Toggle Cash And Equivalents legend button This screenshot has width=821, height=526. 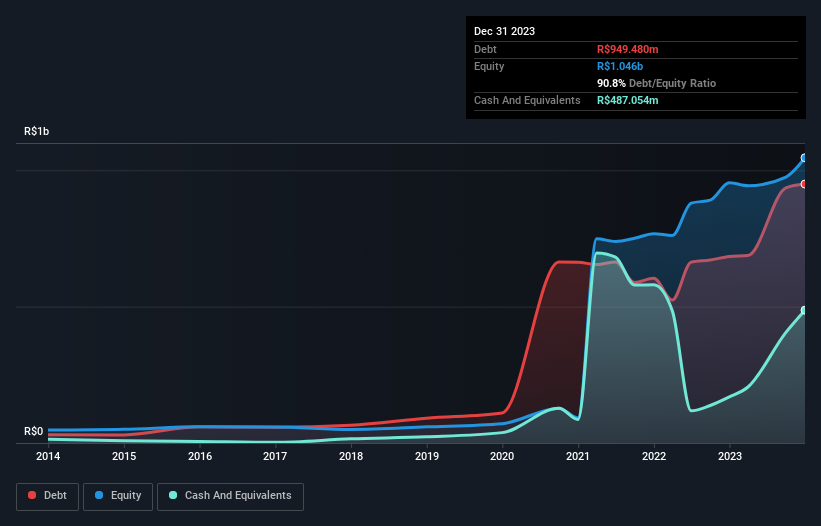[x=230, y=496]
